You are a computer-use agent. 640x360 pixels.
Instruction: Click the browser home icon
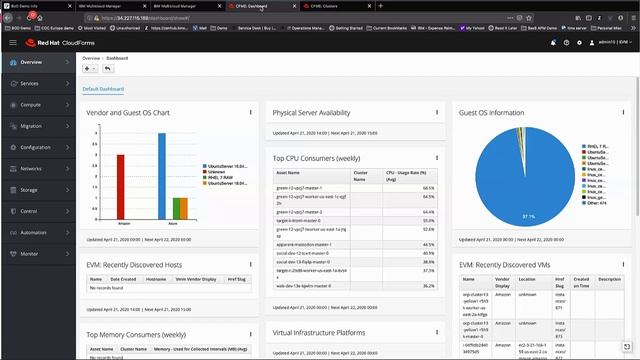(40, 18)
